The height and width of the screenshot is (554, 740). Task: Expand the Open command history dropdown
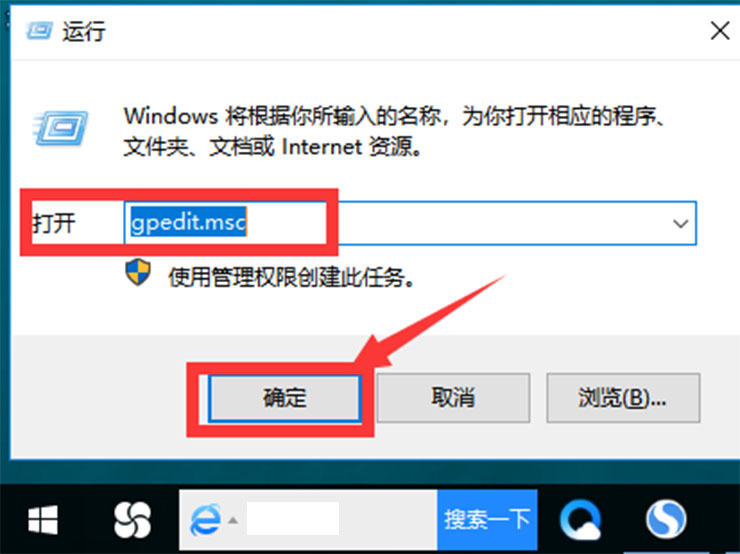(x=680, y=223)
